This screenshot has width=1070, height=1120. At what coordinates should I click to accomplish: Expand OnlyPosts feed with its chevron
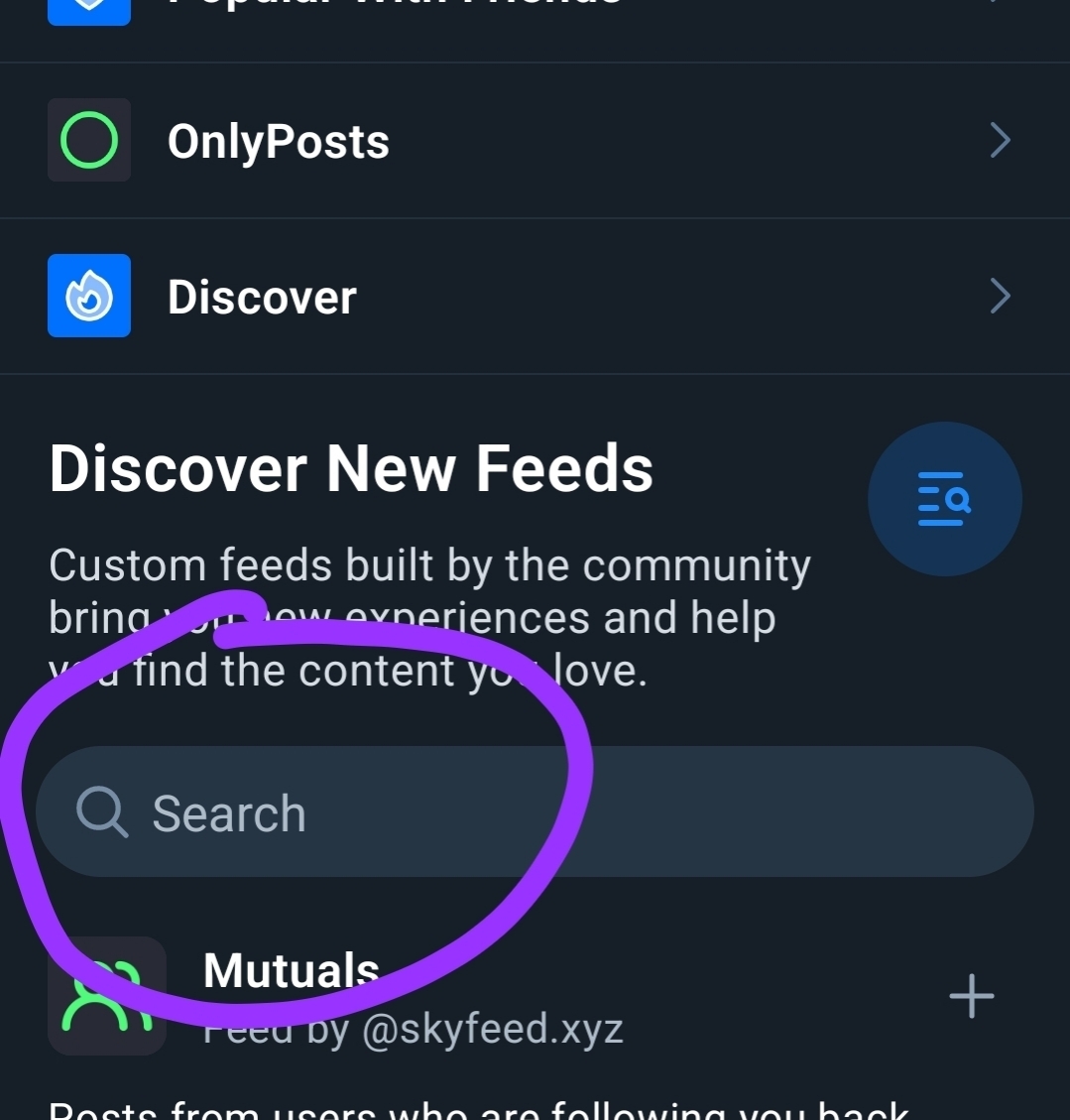pyautogui.click(x=1000, y=141)
